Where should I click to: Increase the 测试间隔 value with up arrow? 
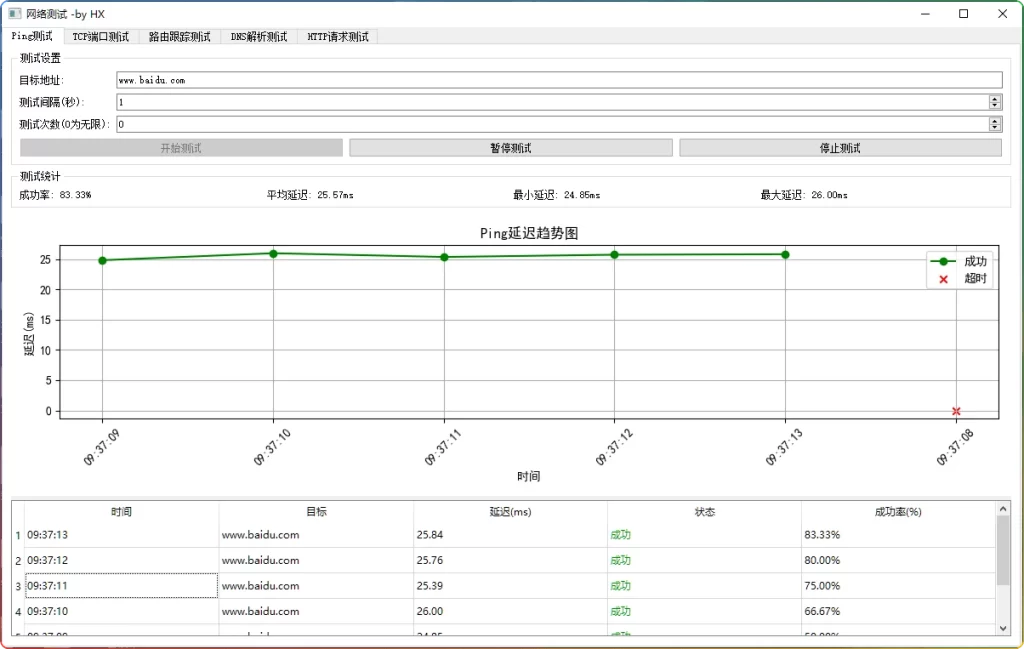[995, 99]
